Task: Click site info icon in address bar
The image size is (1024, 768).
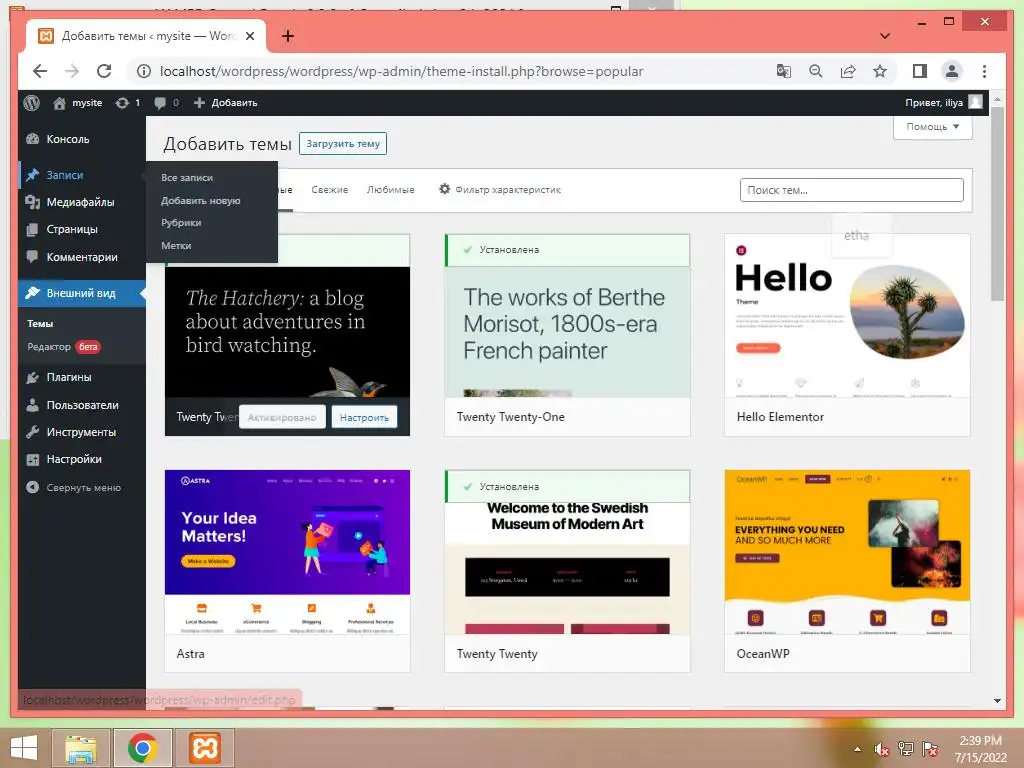Action: coord(144,71)
